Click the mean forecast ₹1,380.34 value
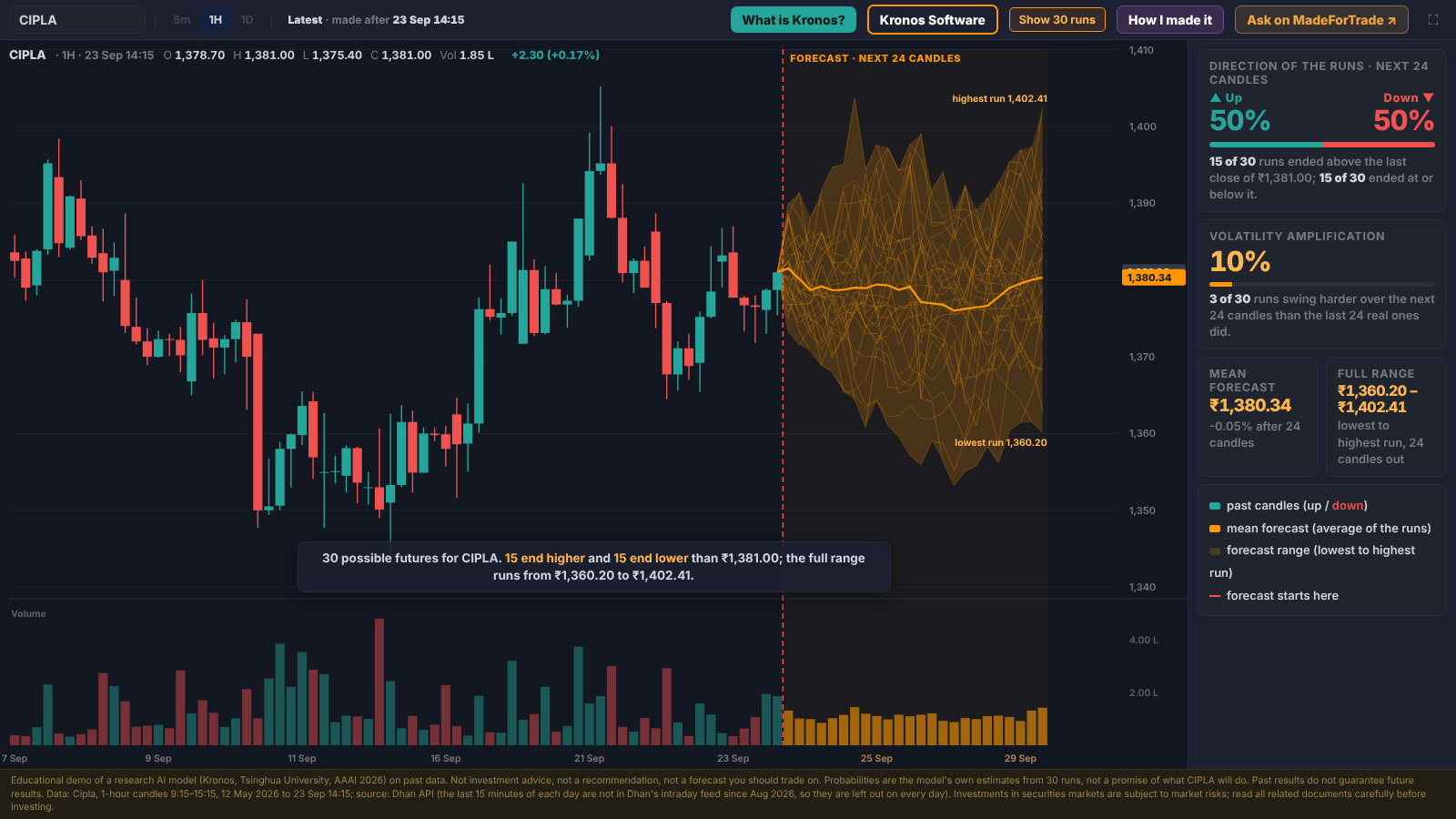1456x819 pixels. (x=1250, y=405)
